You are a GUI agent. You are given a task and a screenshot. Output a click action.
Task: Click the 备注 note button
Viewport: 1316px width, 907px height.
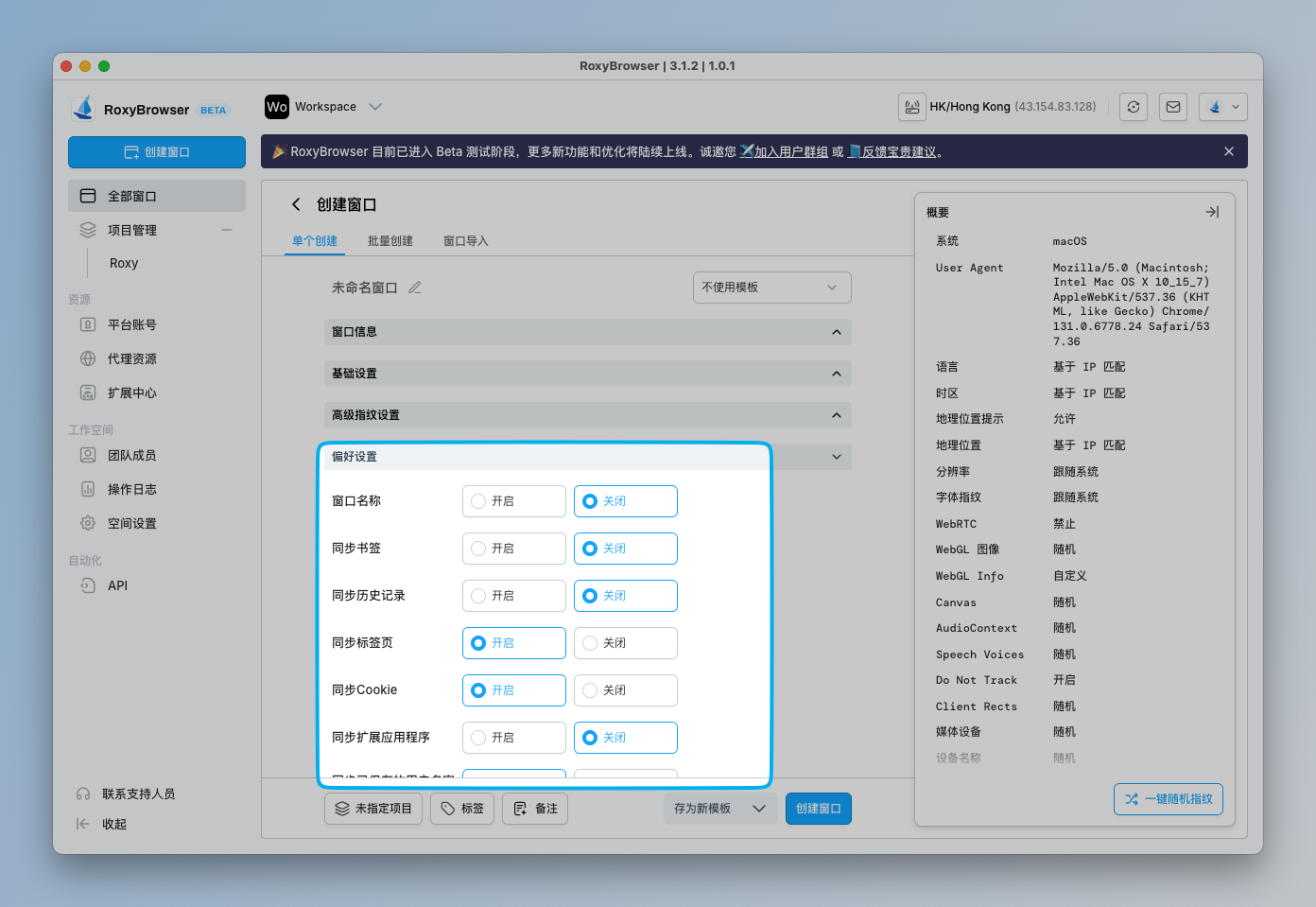click(x=535, y=809)
